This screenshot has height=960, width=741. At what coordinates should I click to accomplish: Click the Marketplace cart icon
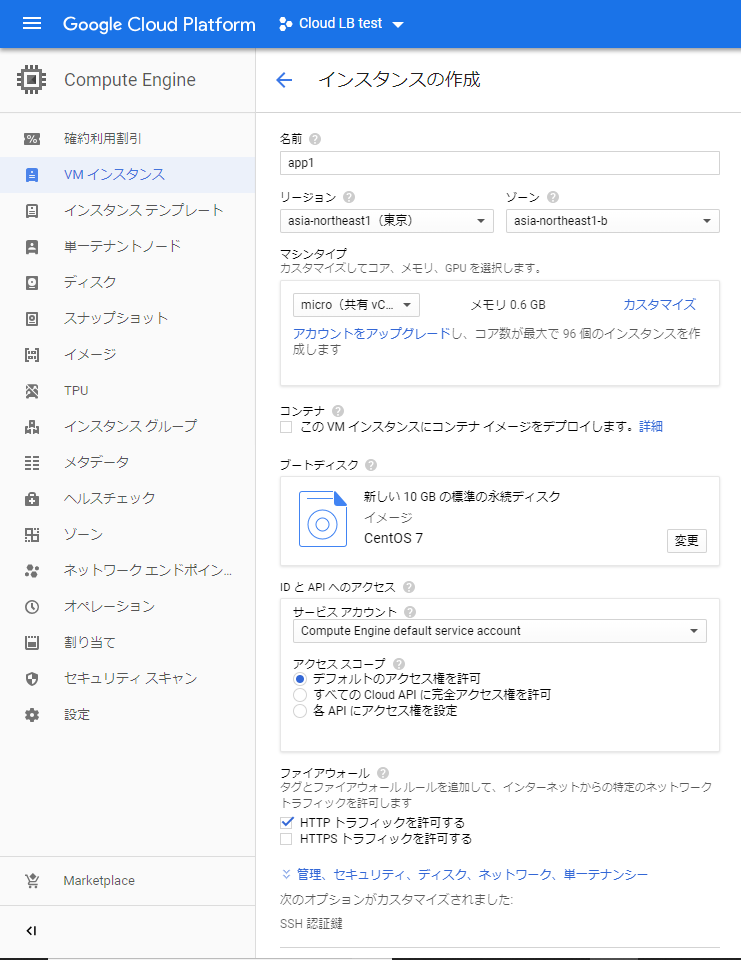[x=32, y=881]
